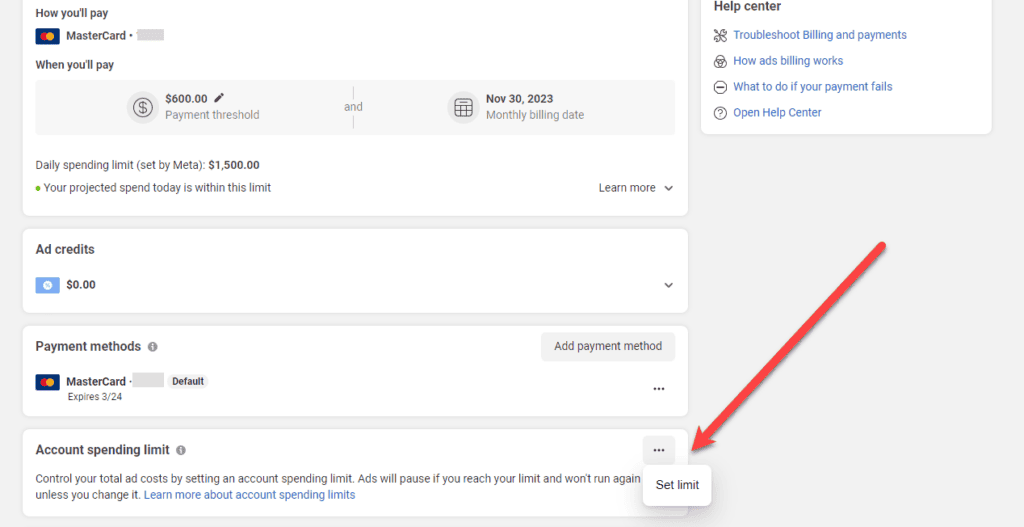Click the pencil icon beside $600.00 threshold
The image size is (1024, 527).
(x=219, y=98)
